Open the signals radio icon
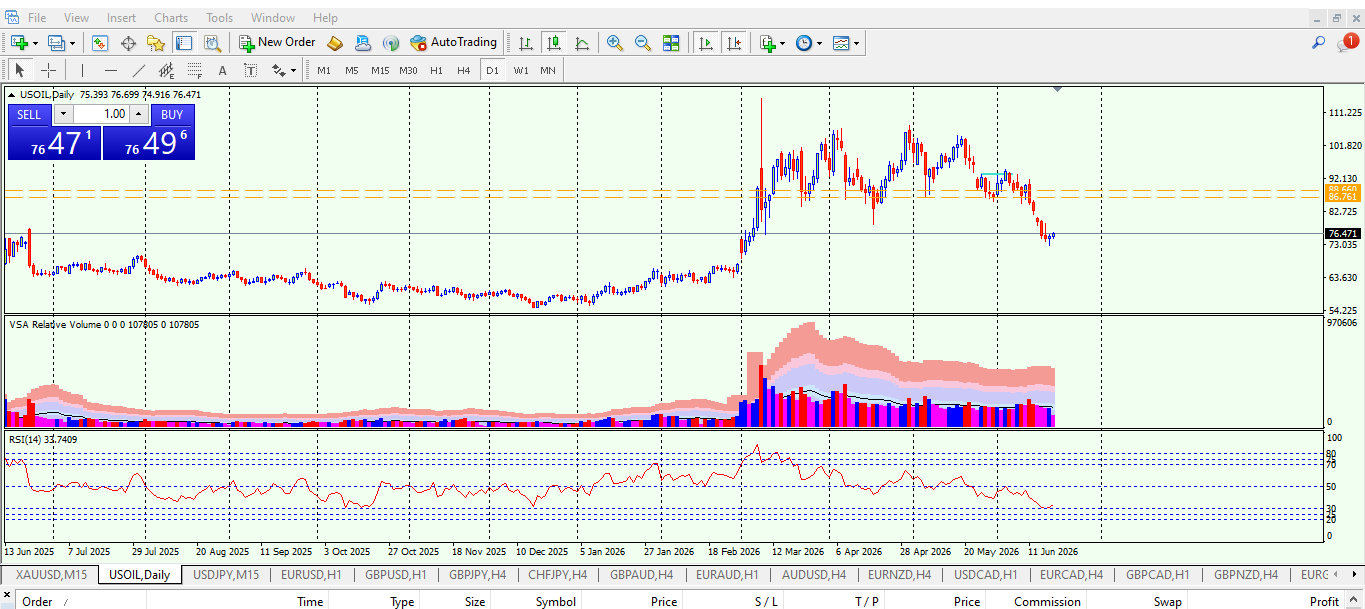Image resolution: width=1365 pixels, height=609 pixels. click(x=391, y=43)
